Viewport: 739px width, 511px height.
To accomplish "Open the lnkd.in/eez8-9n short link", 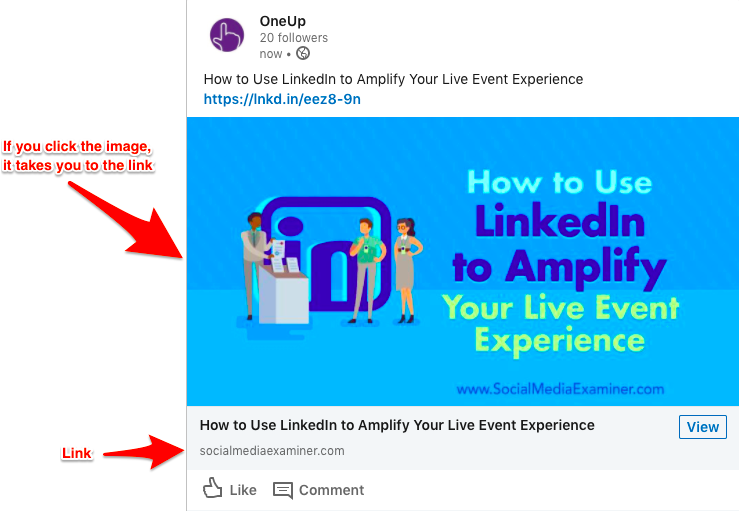I will point(282,99).
